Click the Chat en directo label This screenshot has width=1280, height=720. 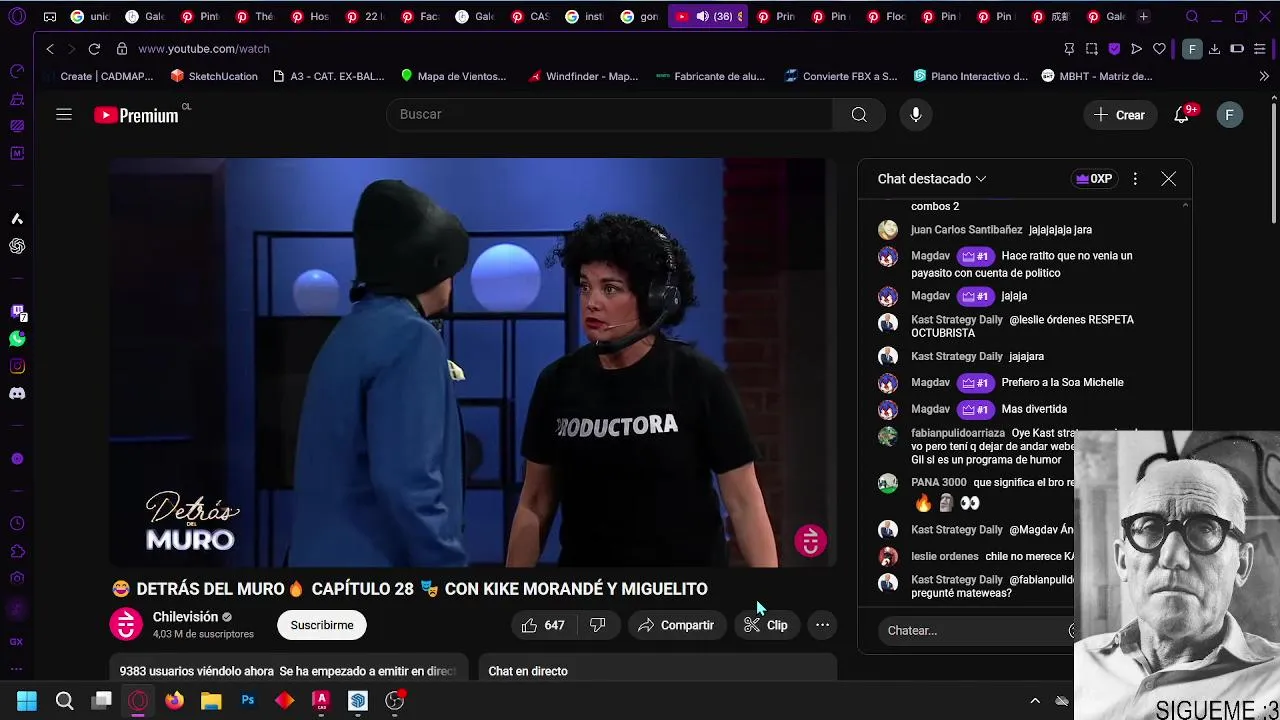(528, 671)
